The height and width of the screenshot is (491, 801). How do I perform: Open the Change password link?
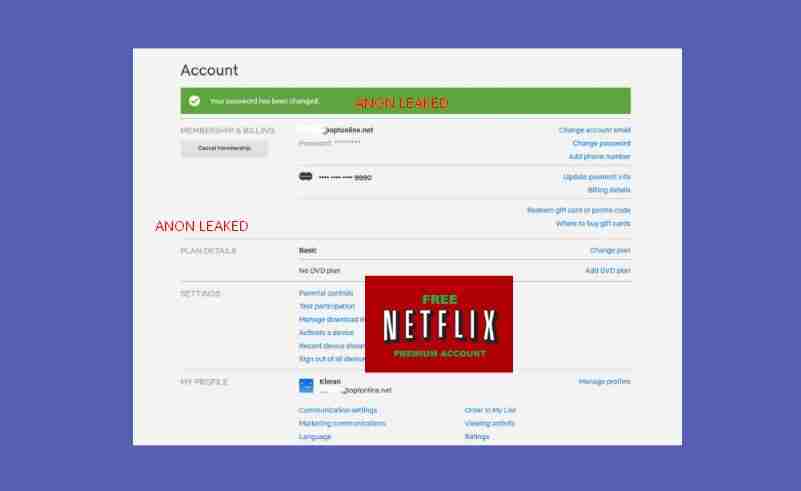coord(601,143)
